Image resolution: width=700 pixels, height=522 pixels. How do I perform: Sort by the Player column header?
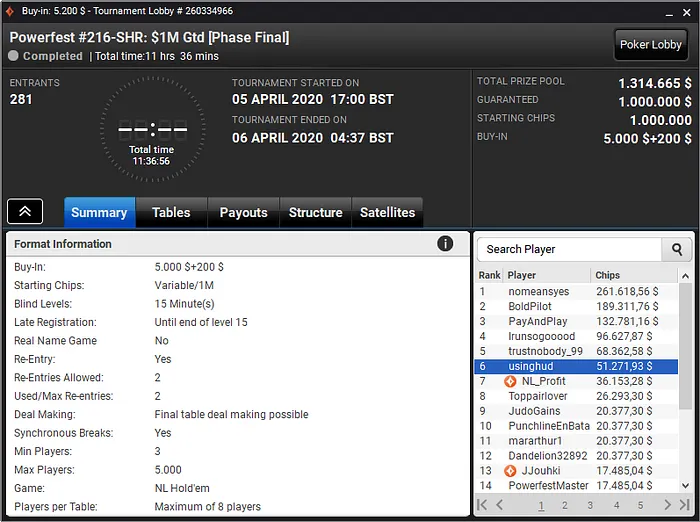(547, 275)
